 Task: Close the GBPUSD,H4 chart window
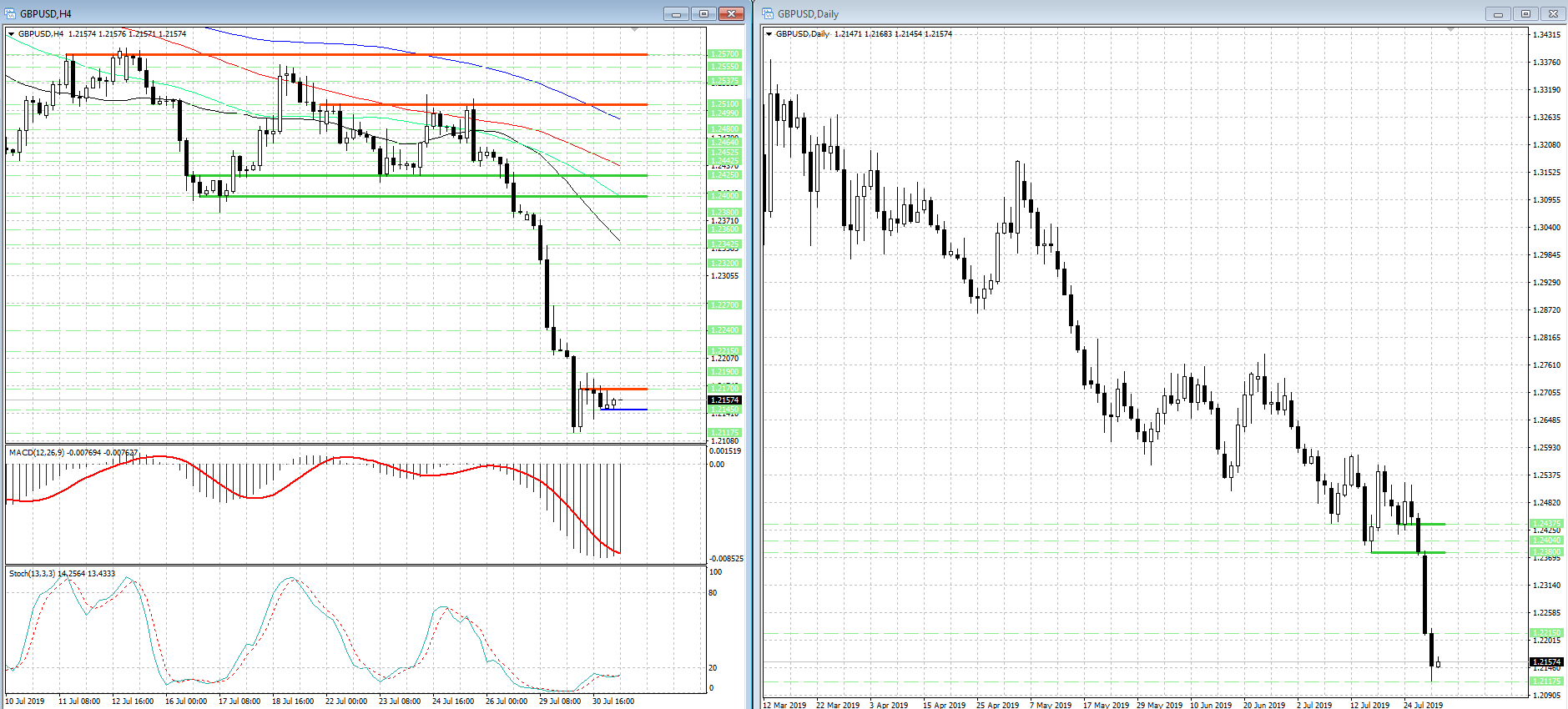tap(731, 13)
